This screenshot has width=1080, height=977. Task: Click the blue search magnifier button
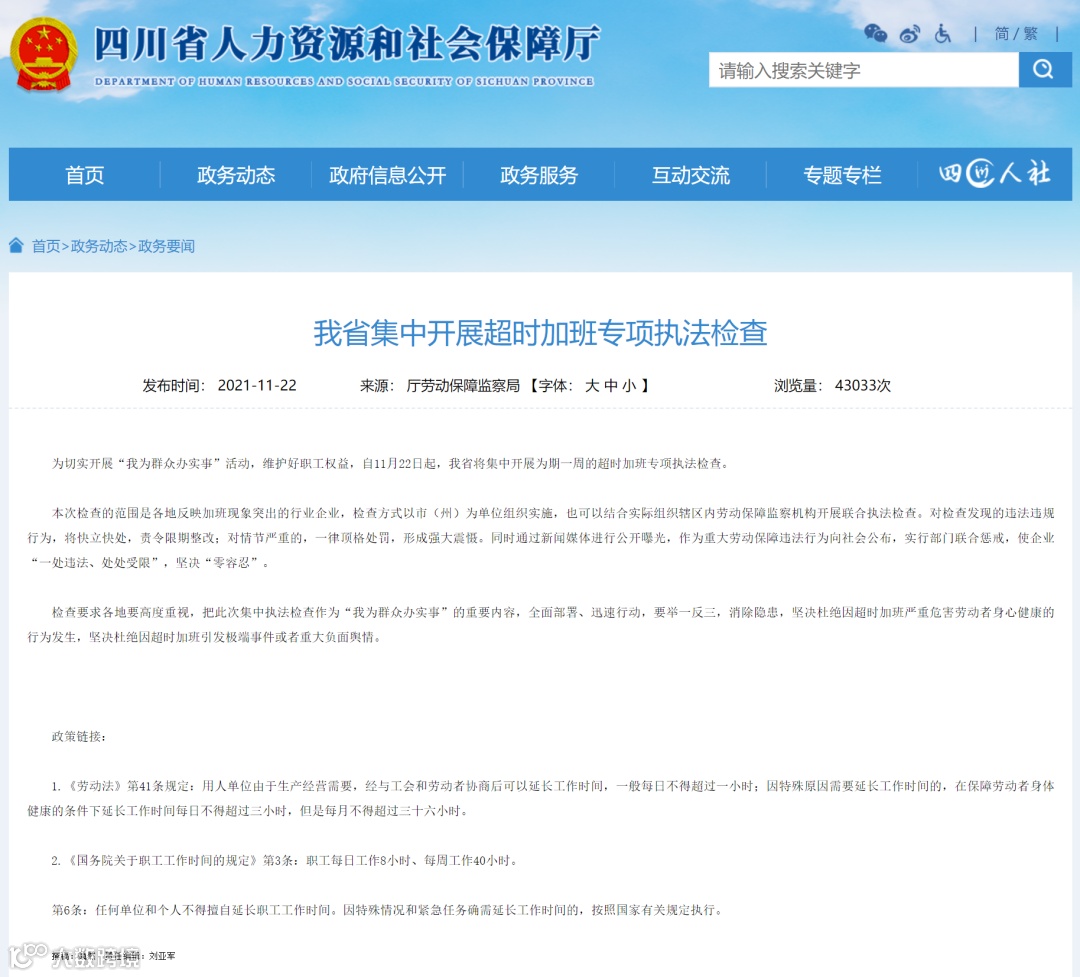tap(1044, 69)
